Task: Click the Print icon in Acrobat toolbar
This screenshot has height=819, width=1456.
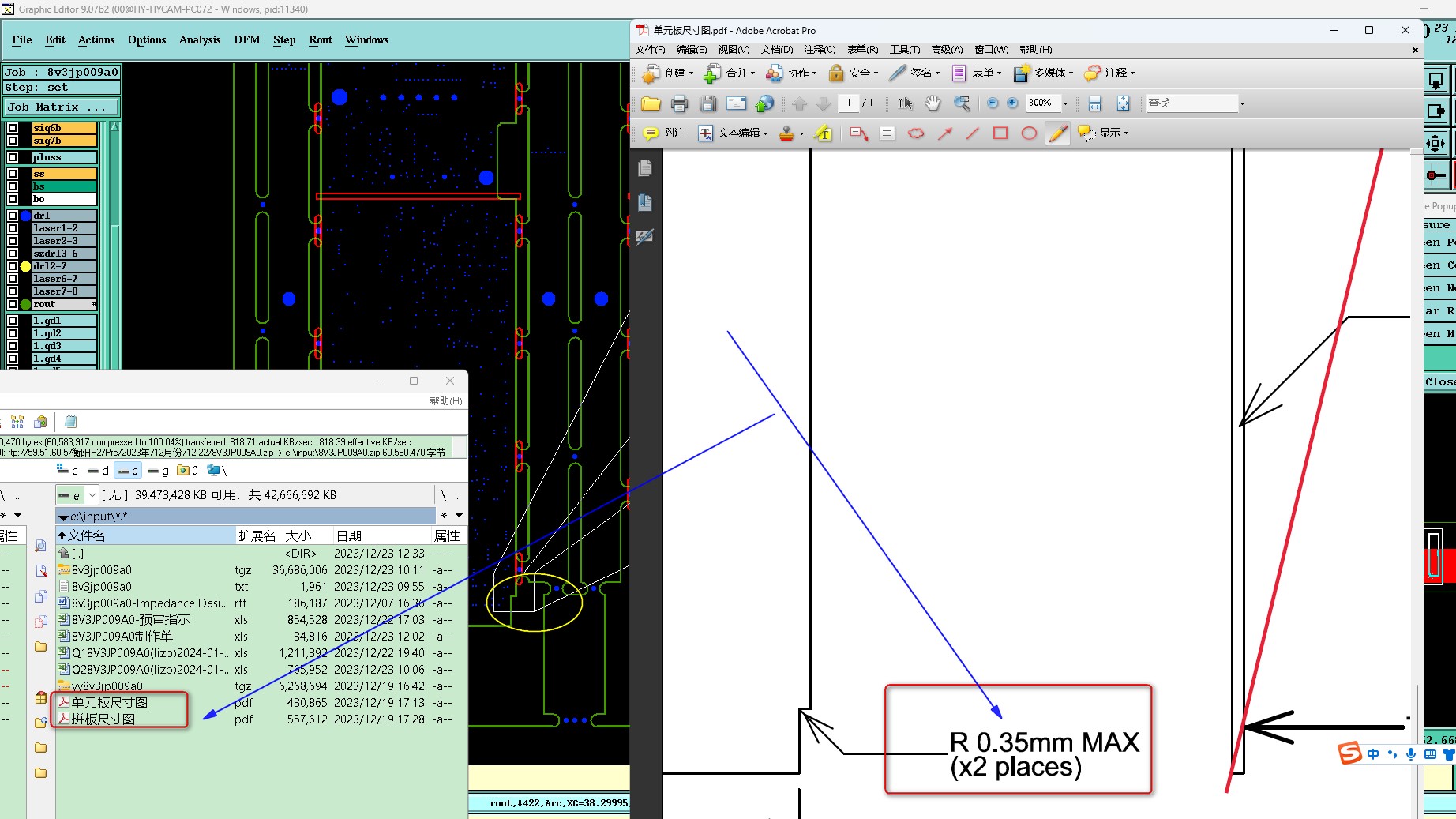Action: pos(679,103)
